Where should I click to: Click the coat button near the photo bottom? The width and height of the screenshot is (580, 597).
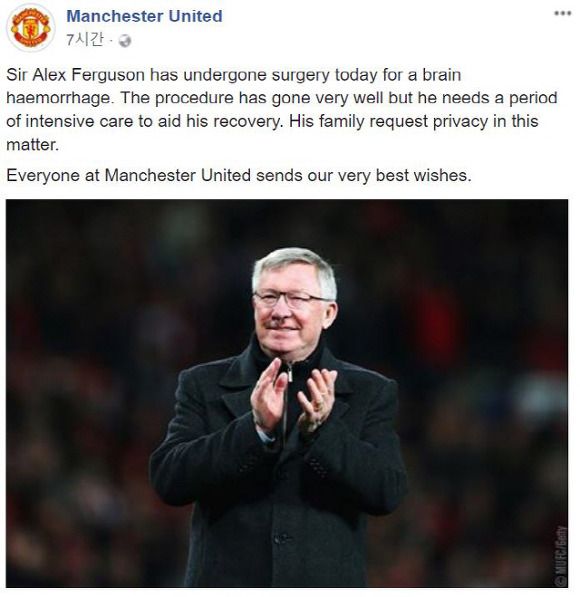[x=281, y=538]
